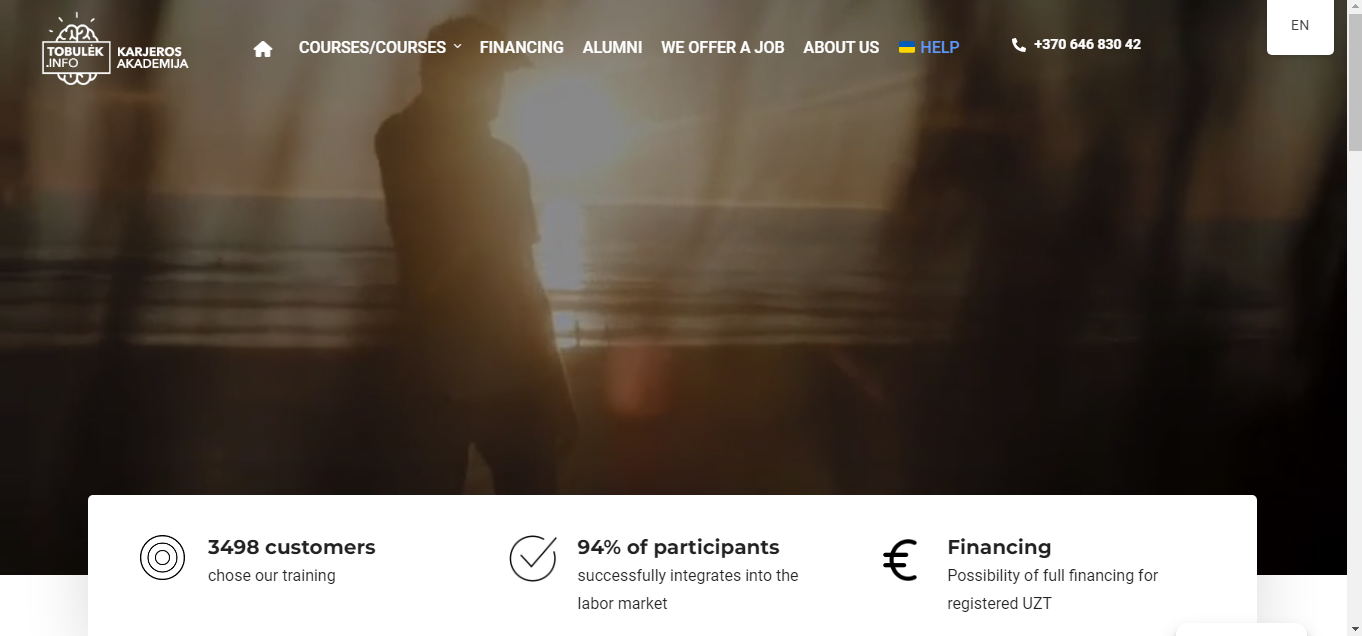This screenshot has height=636, width=1362.
Task: Open the EN language selector
Action: tap(1300, 26)
